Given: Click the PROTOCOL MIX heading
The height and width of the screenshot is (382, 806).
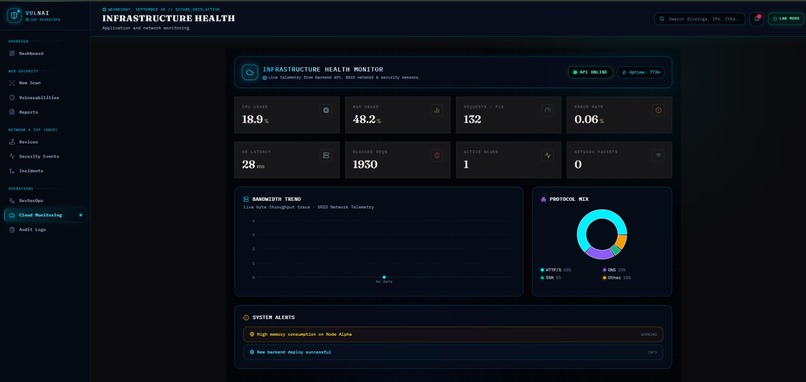Looking at the screenshot, I should (569, 199).
